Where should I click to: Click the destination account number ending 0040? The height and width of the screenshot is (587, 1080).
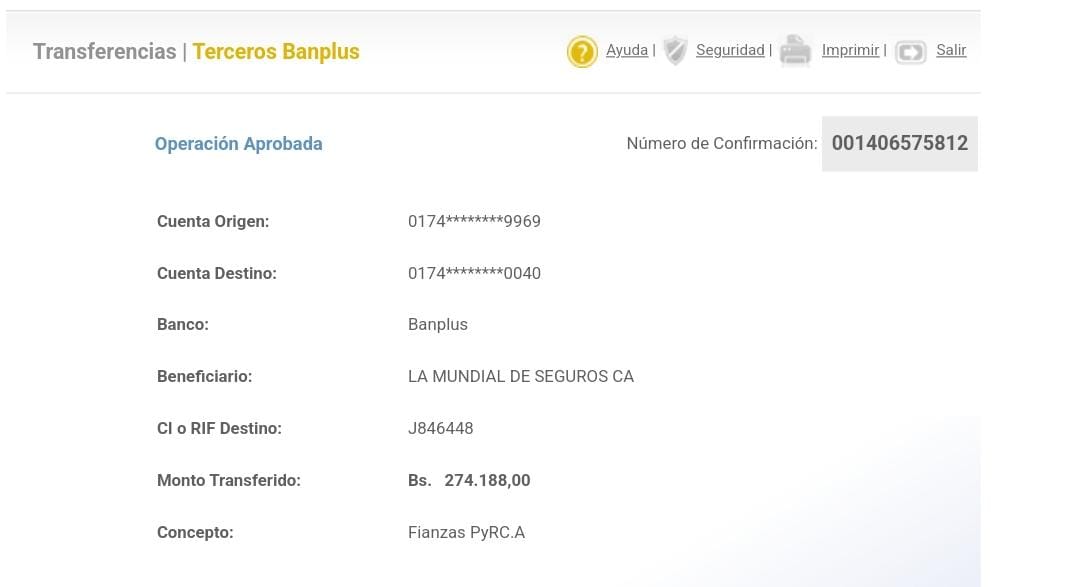coord(474,273)
